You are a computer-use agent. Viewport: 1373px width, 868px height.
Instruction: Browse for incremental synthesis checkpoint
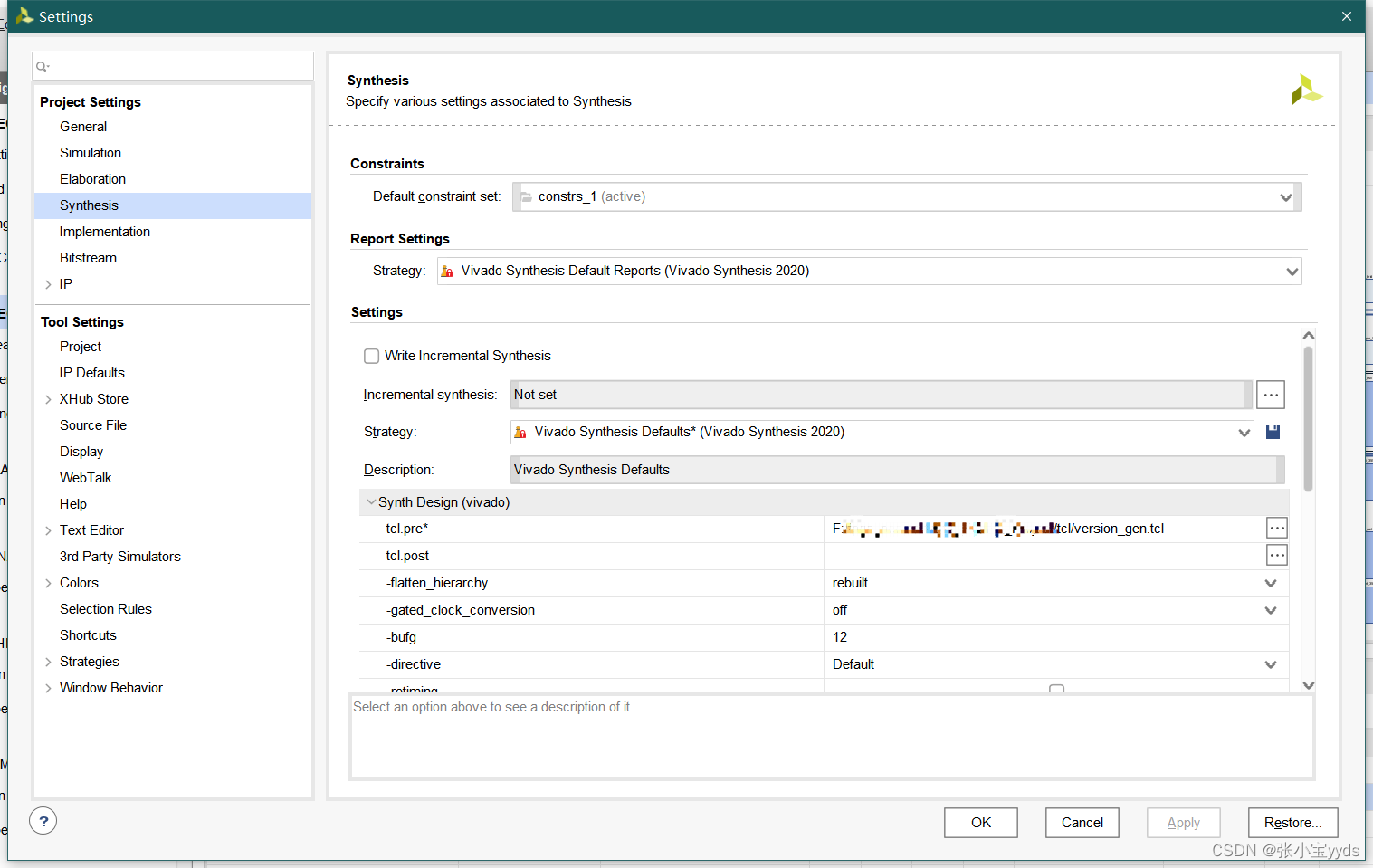click(x=1271, y=395)
